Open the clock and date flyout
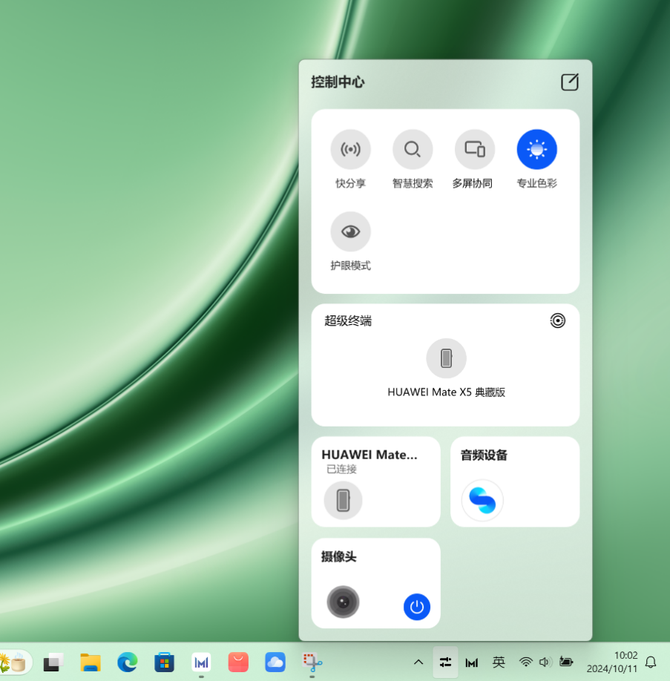This screenshot has width=670, height=681. [612, 662]
